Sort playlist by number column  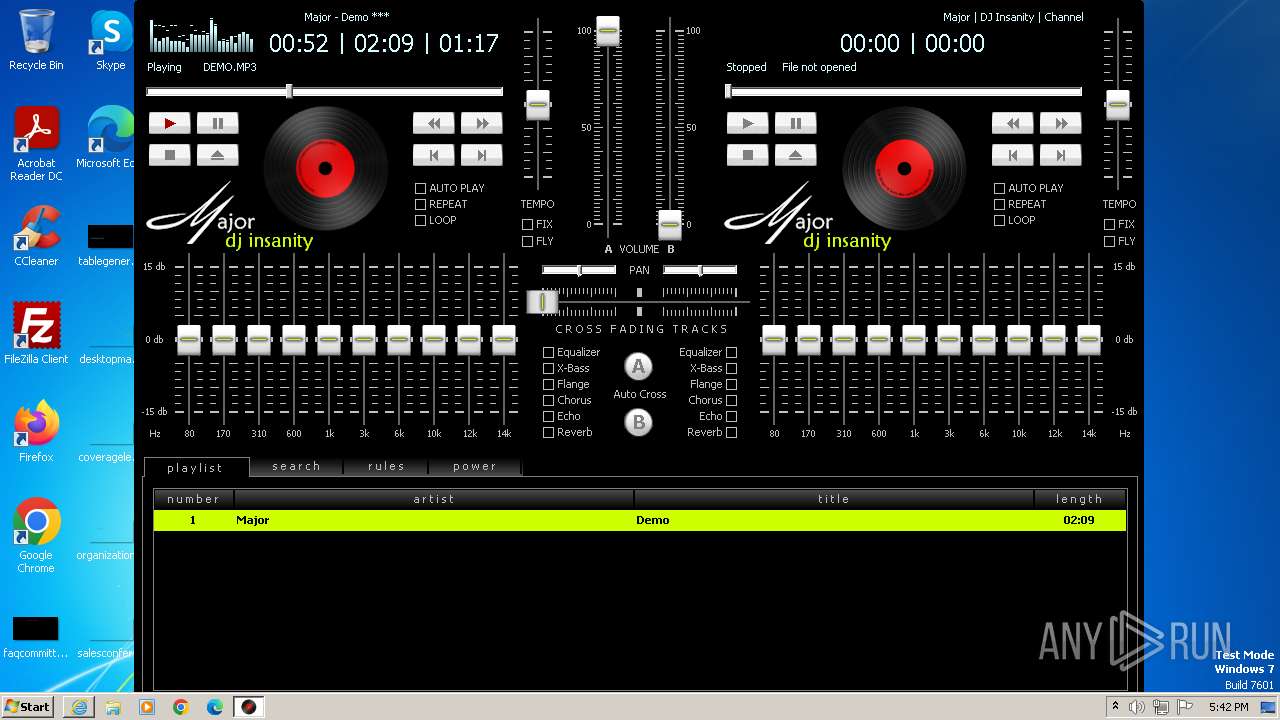click(193, 498)
